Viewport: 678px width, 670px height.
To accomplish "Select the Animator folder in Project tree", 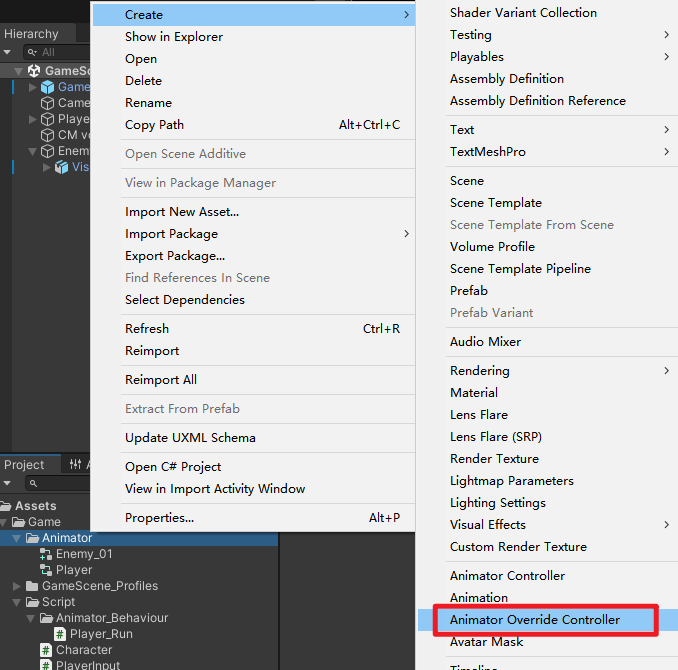I will tap(66, 538).
